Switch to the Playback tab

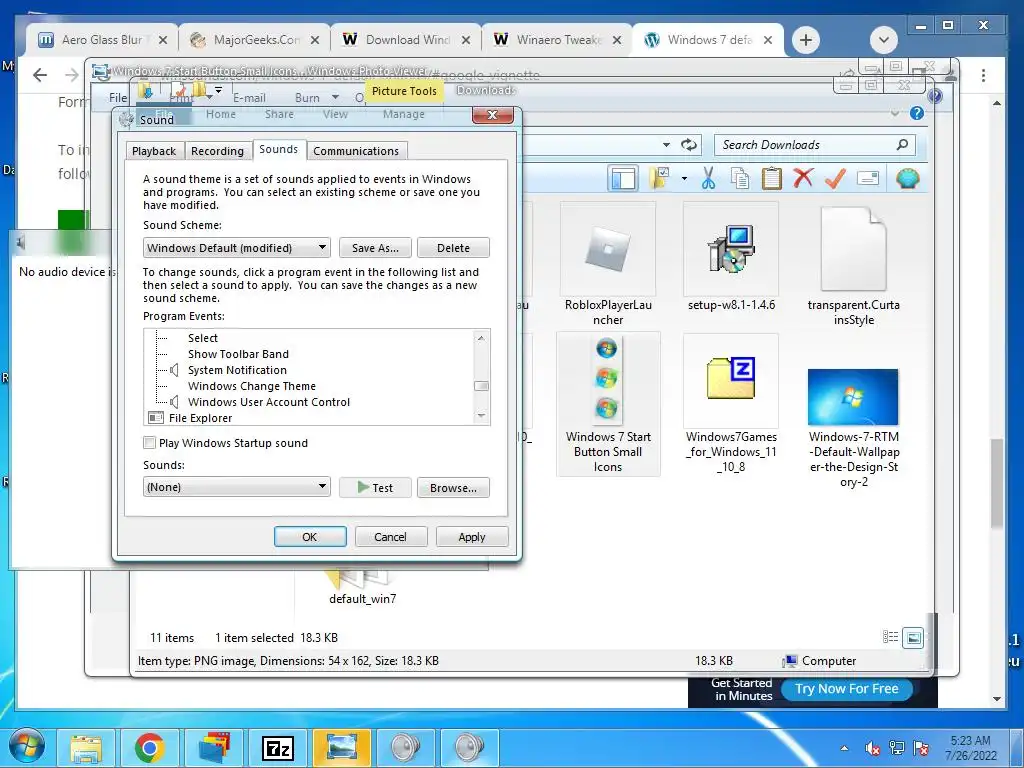154,151
